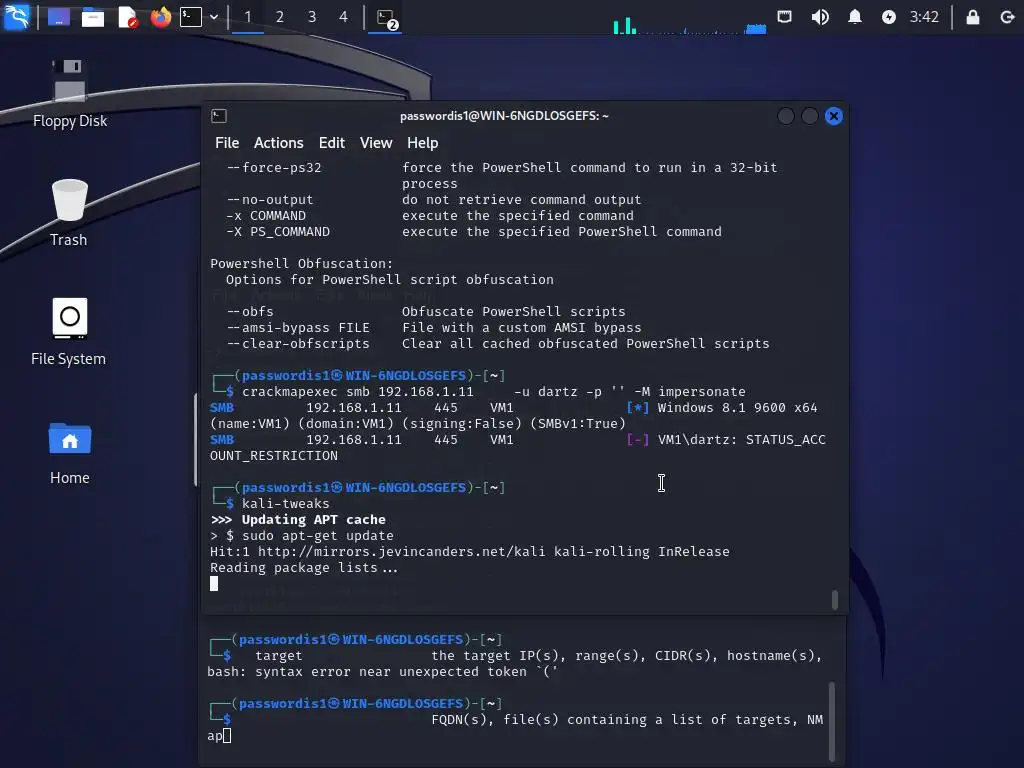Open the Help menu in terminal

(x=423, y=143)
